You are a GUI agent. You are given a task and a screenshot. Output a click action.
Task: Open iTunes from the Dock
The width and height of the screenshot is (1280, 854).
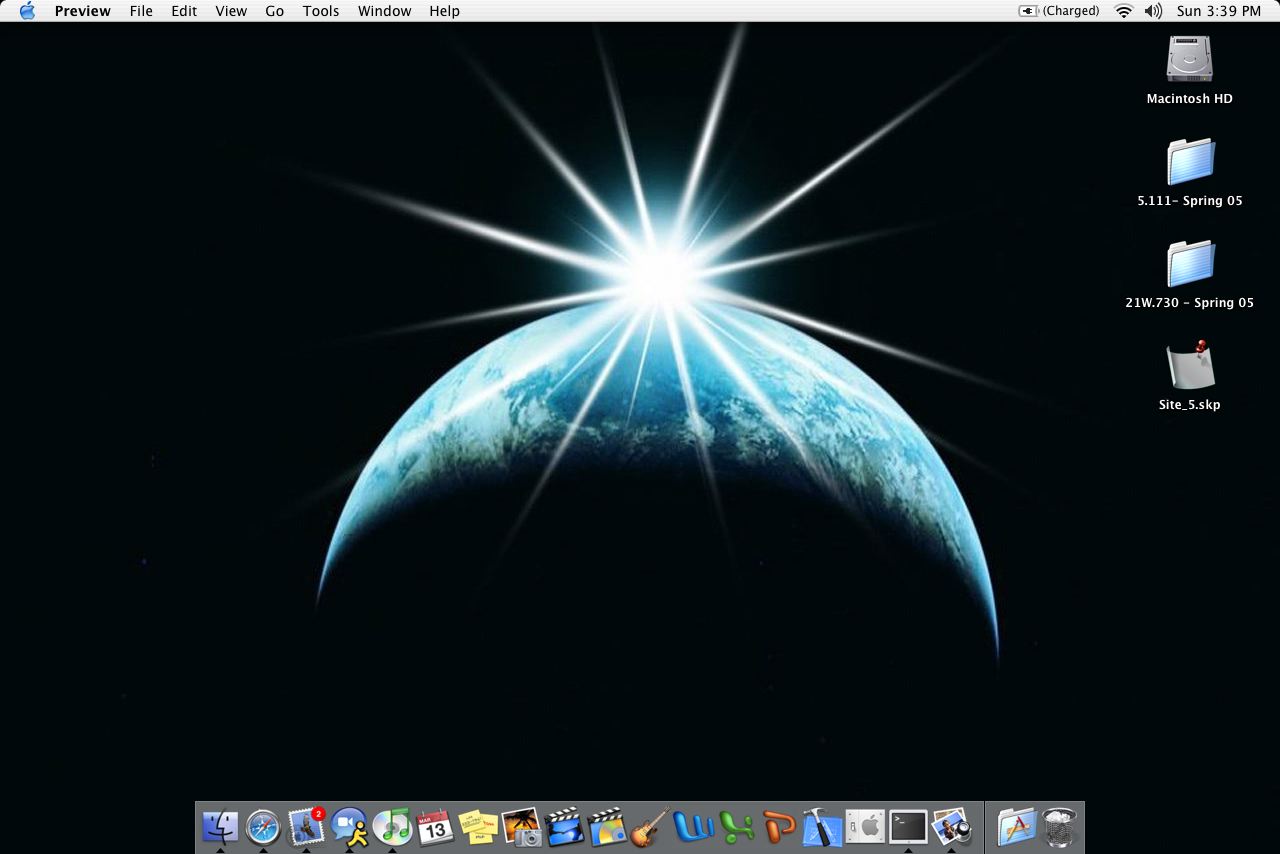tap(392, 827)
